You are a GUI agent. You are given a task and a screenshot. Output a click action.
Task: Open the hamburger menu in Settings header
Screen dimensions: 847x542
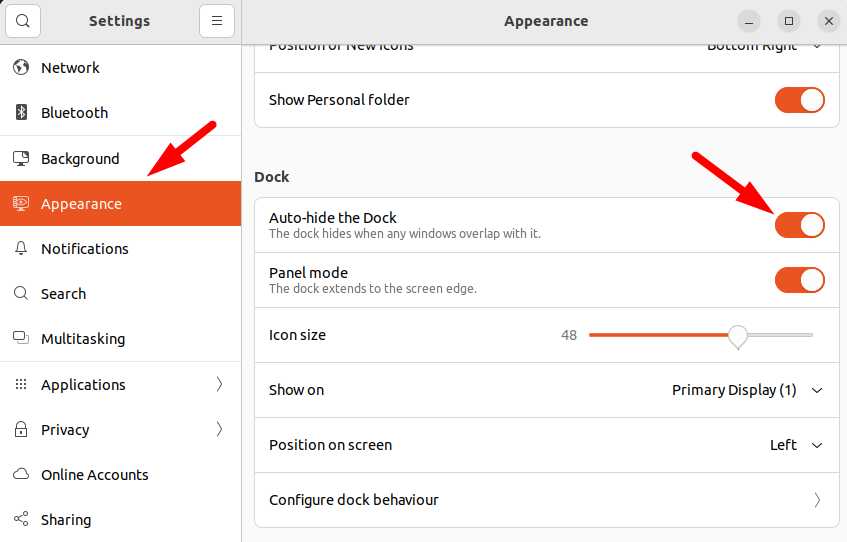(217, 21)
